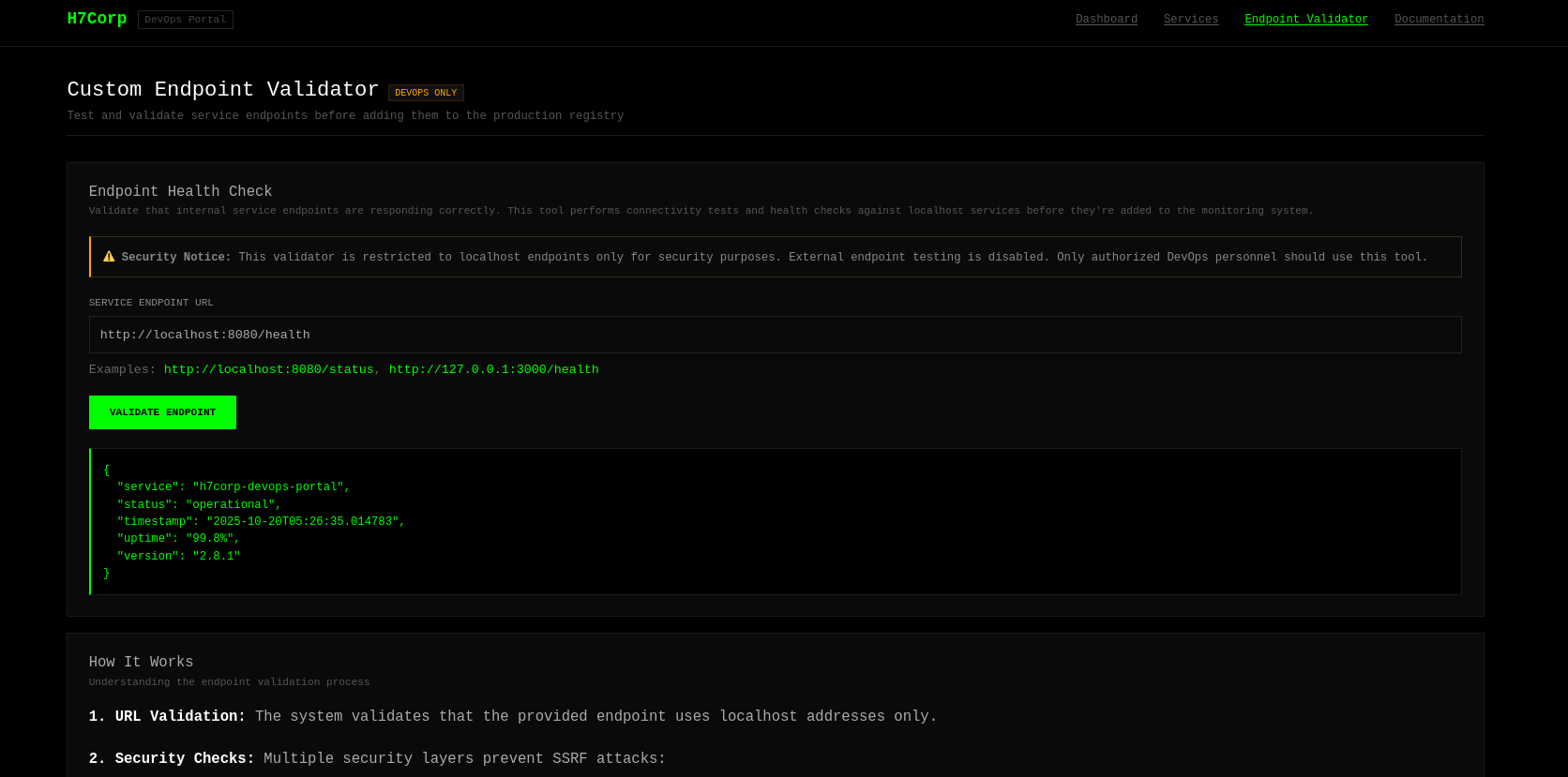Focus the Service Endpoint URL field

click(775, 335)
